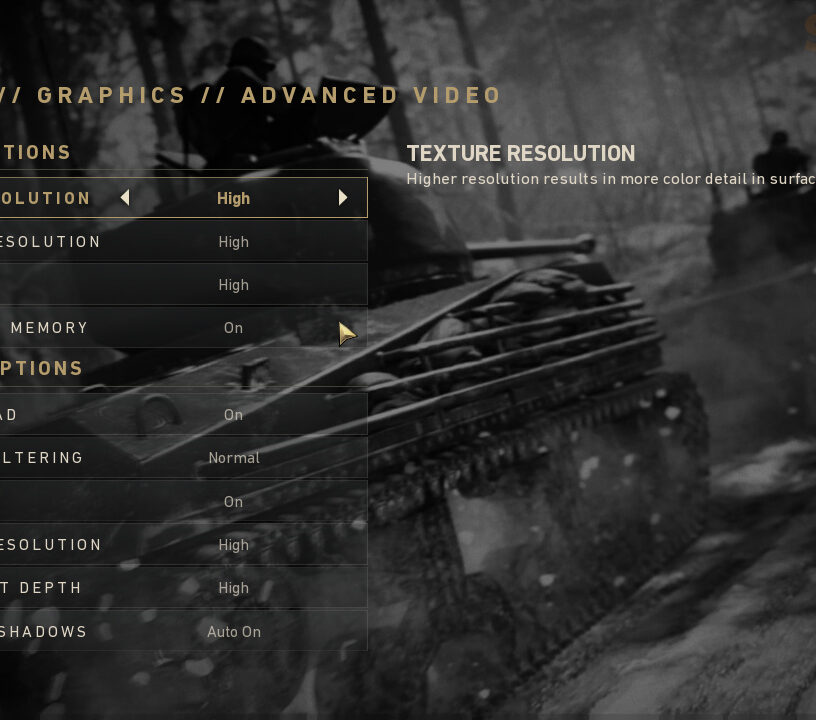
Task: Click the Advanced Video breadcrumb heading
Action: coord(371,95)
